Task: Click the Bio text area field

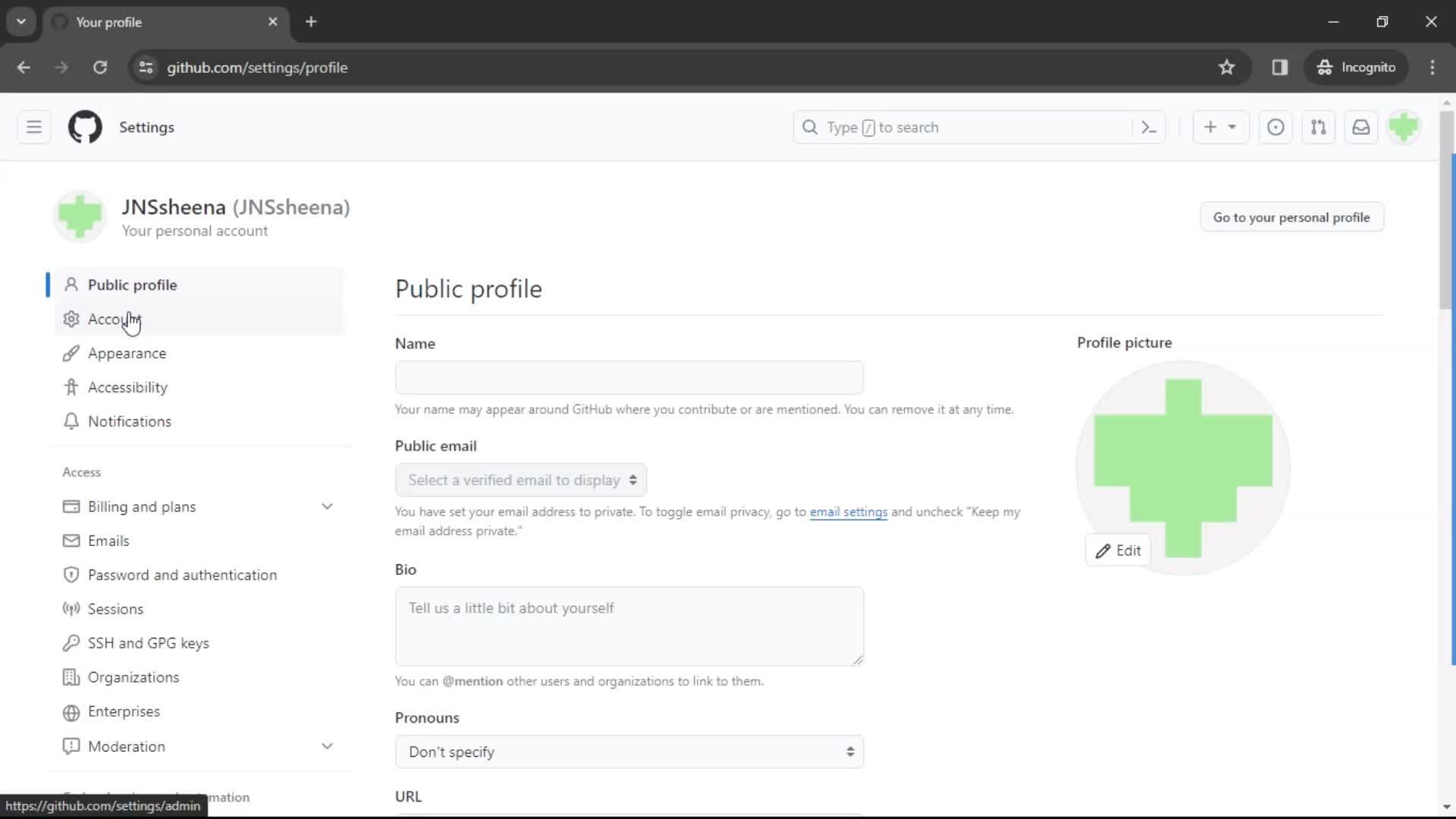Action: coord(629,624)
